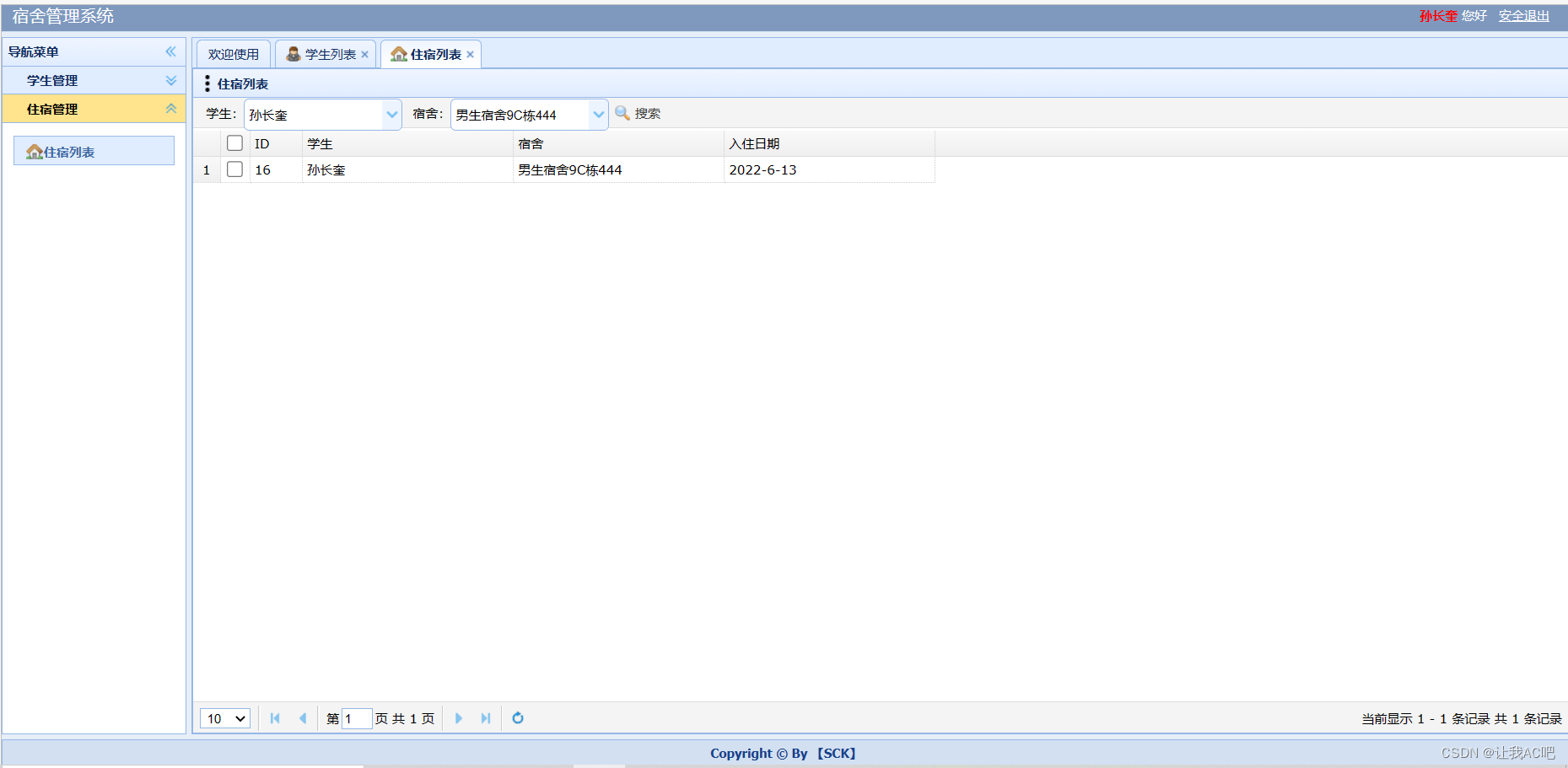The image size is (1568, 768).
Task: Click the 入住日期 column header
Action: [829, 144]
